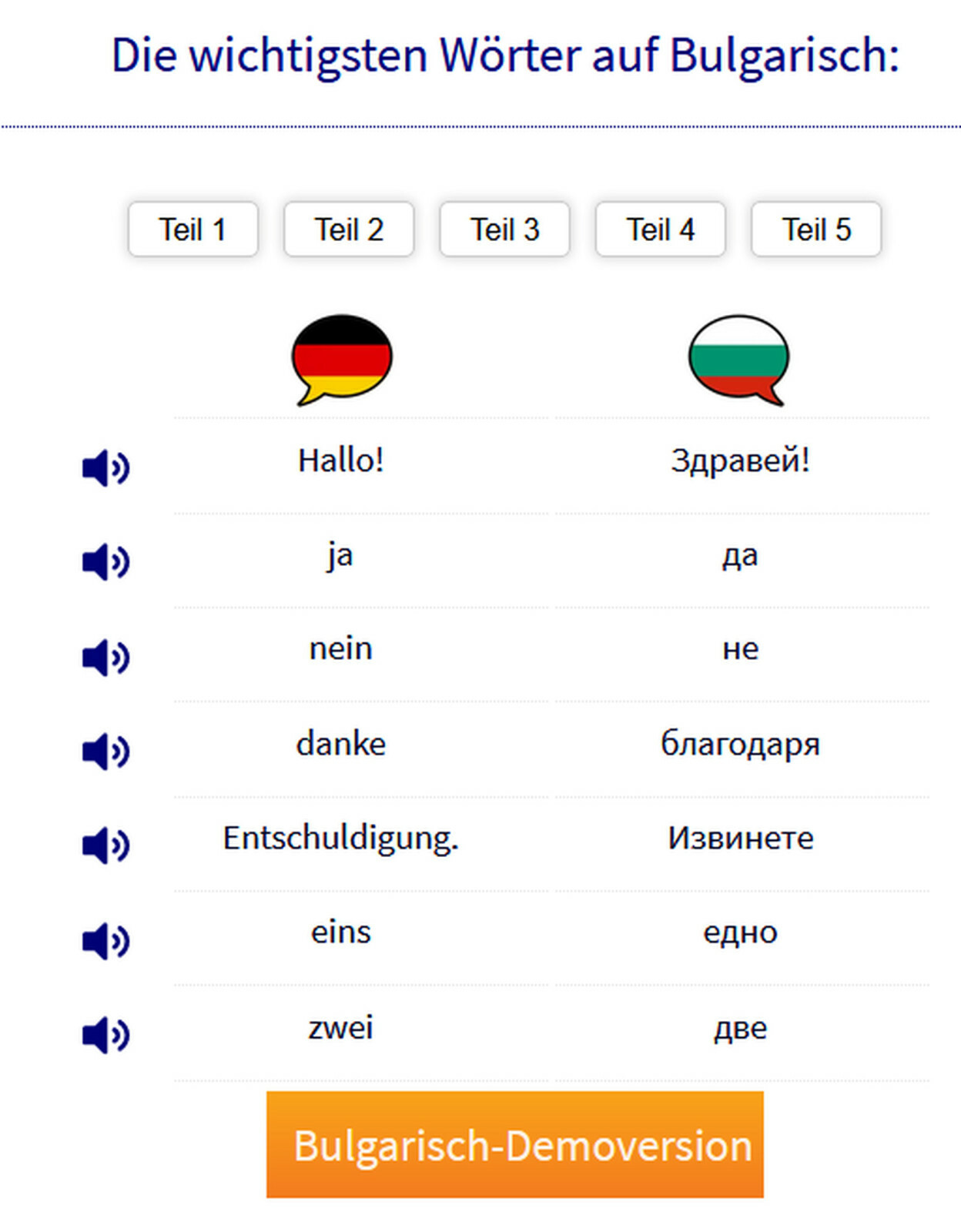This screenshot has height=1232, width=961.
Task: Select Teil 3 tab
Action: (x=504, y=229)
